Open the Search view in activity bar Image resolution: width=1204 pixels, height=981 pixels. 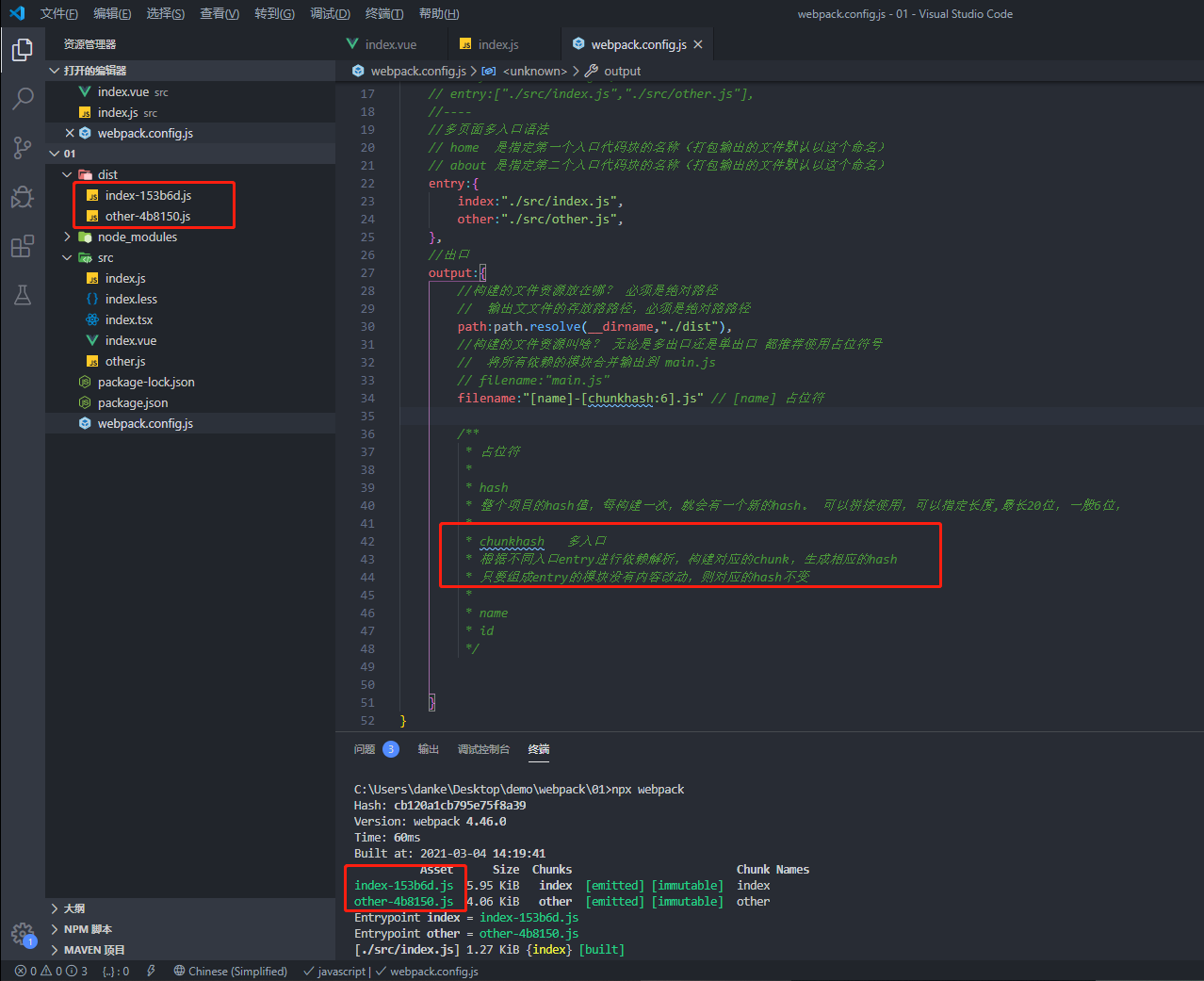(23, 98)
